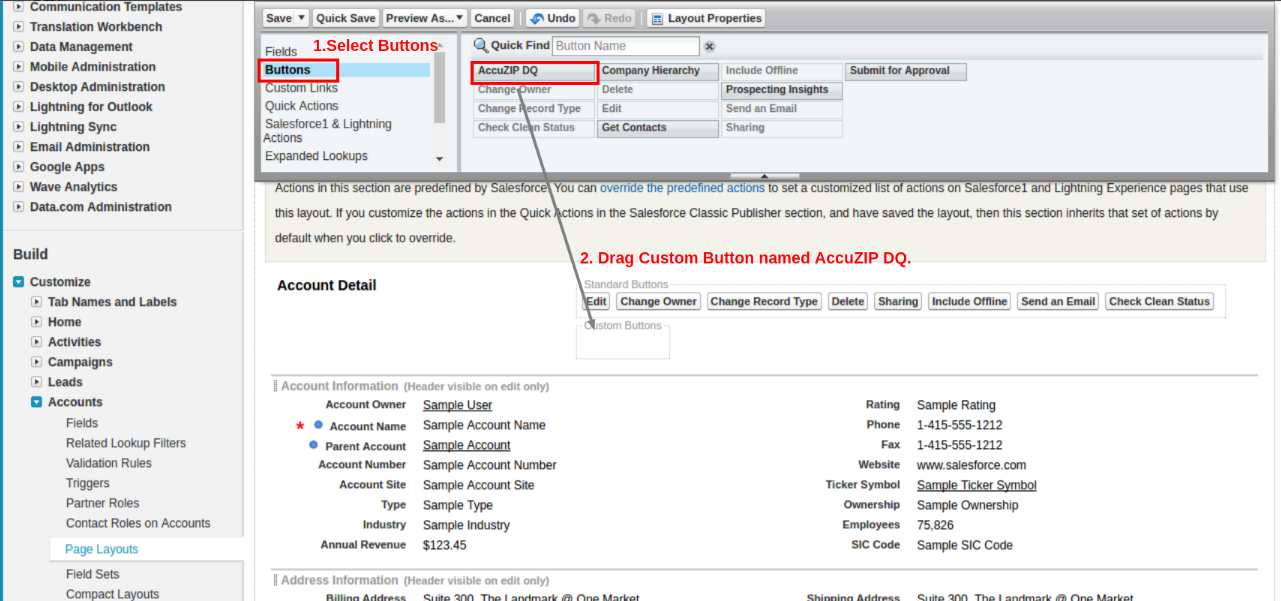Collapse the Accounts tree node
The height and width of the screenshot is (601, 1281).
coord(37,402)
